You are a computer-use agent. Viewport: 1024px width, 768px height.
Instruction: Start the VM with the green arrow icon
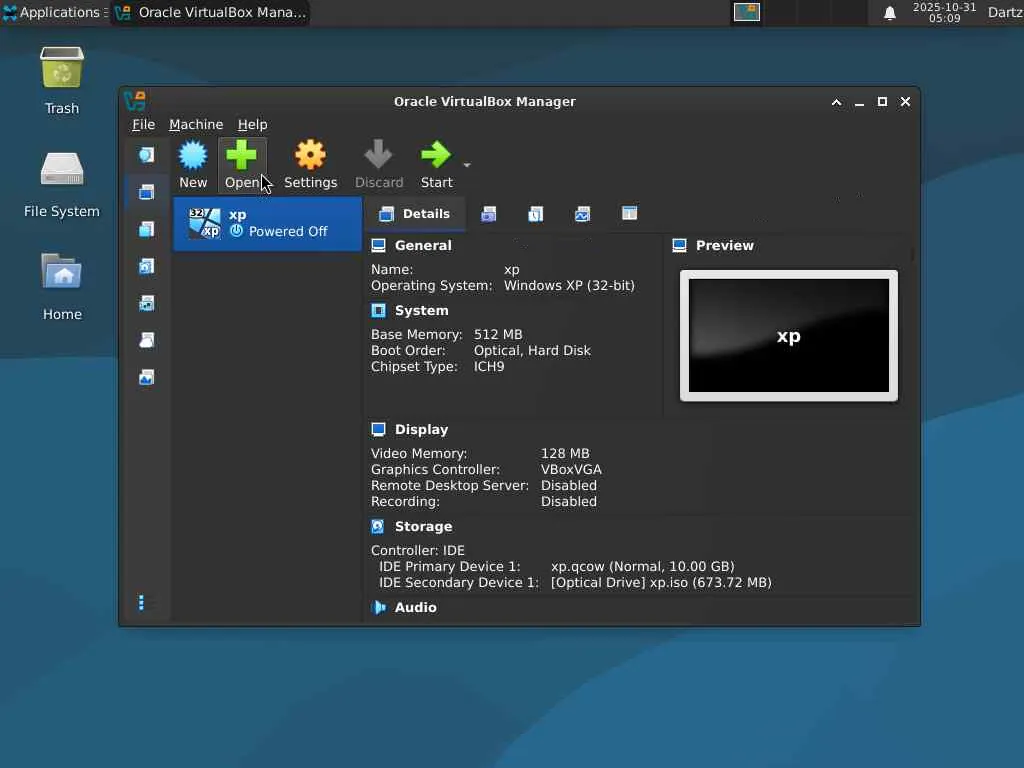(436, 155)
